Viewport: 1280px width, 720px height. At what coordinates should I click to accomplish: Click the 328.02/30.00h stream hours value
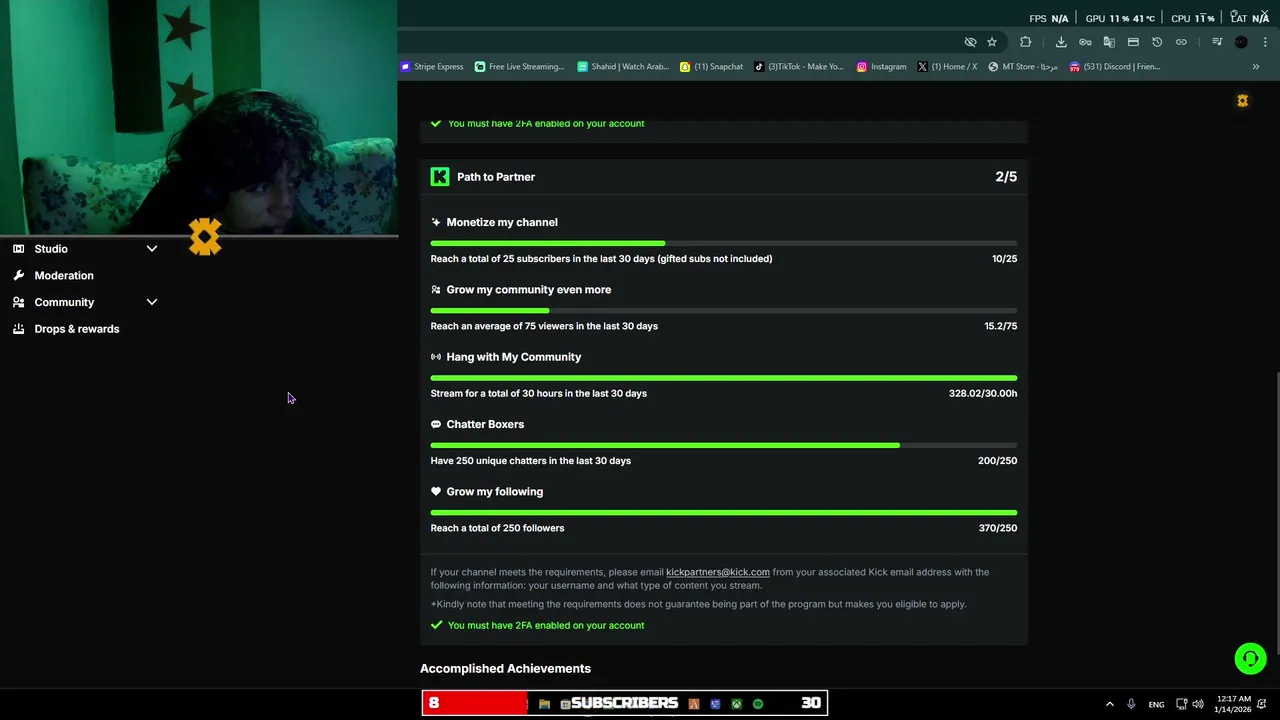click(983, 394)
